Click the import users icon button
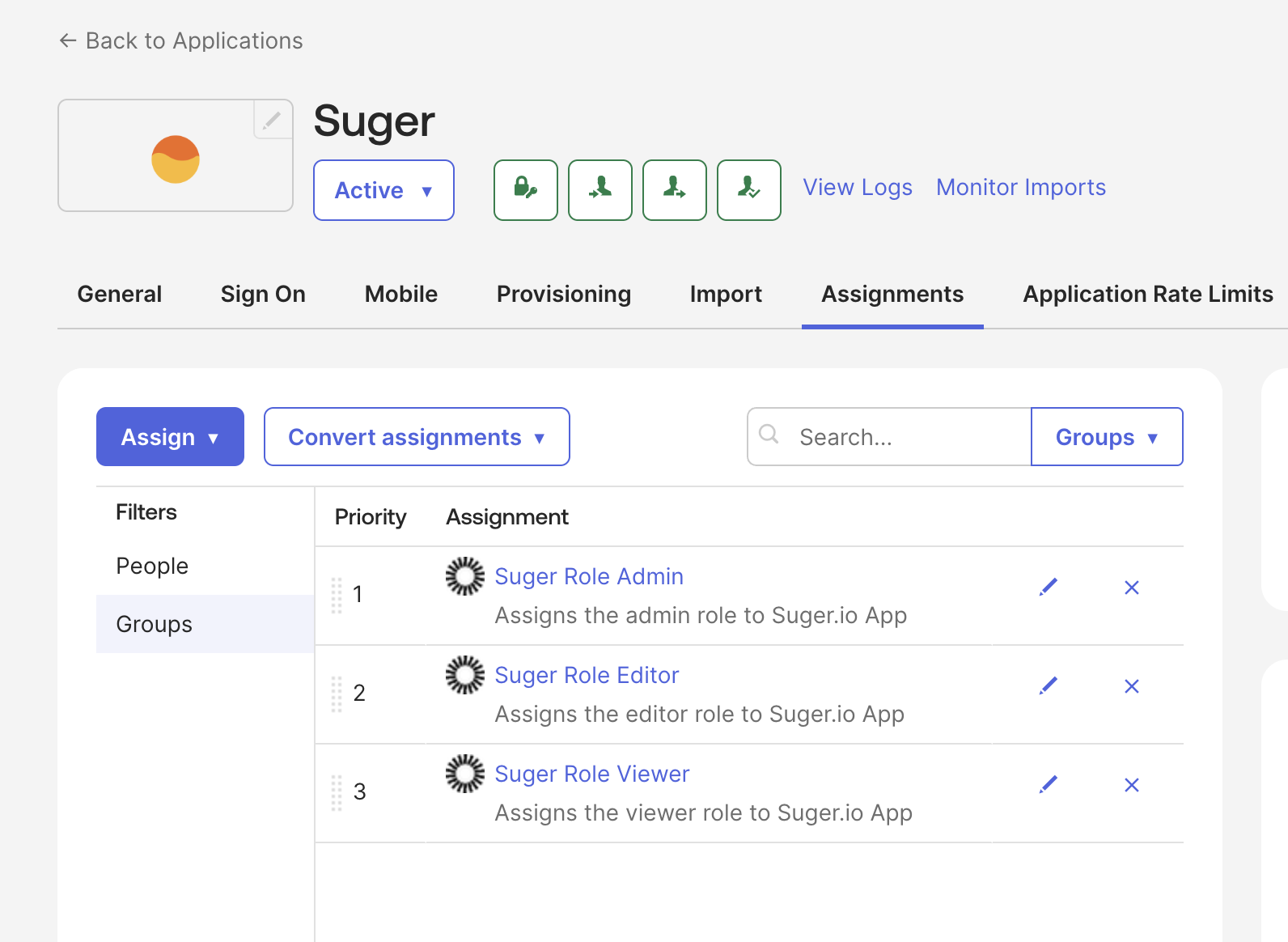Screen dimensions: 1288x942 (600, 190)
